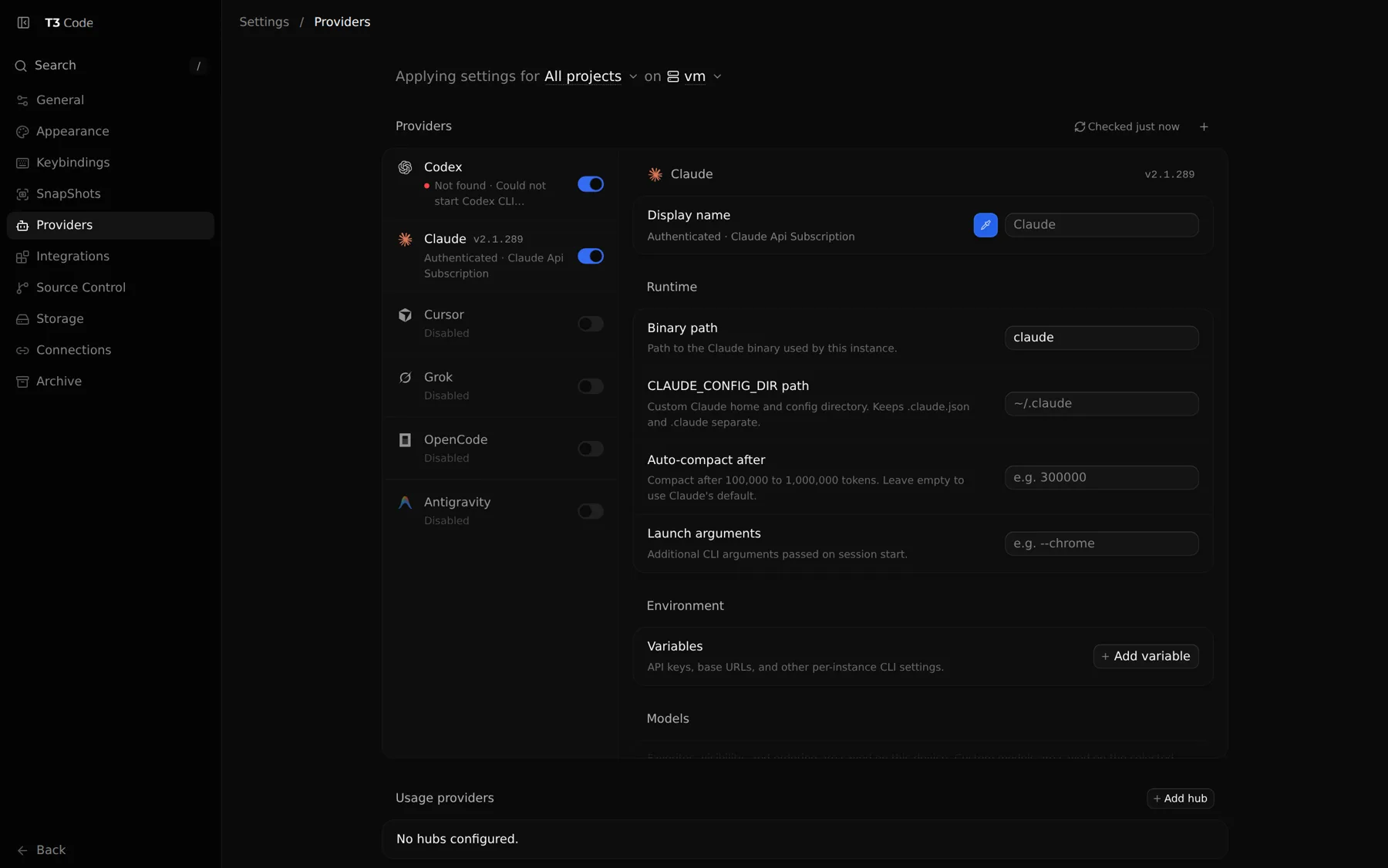Open the All projects scope dropdown
Image resolution: width=1388 pixels, height=868 pixels.
point(591,76)
